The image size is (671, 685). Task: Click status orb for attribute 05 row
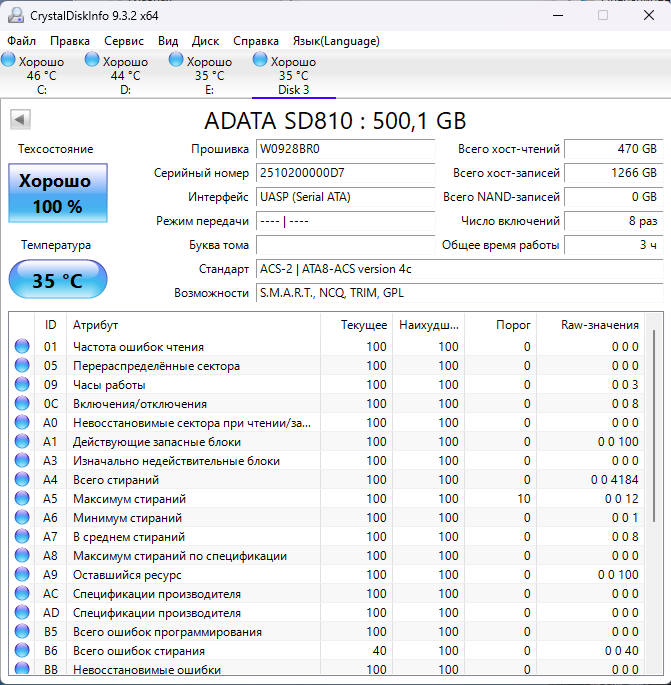point(22,366)
